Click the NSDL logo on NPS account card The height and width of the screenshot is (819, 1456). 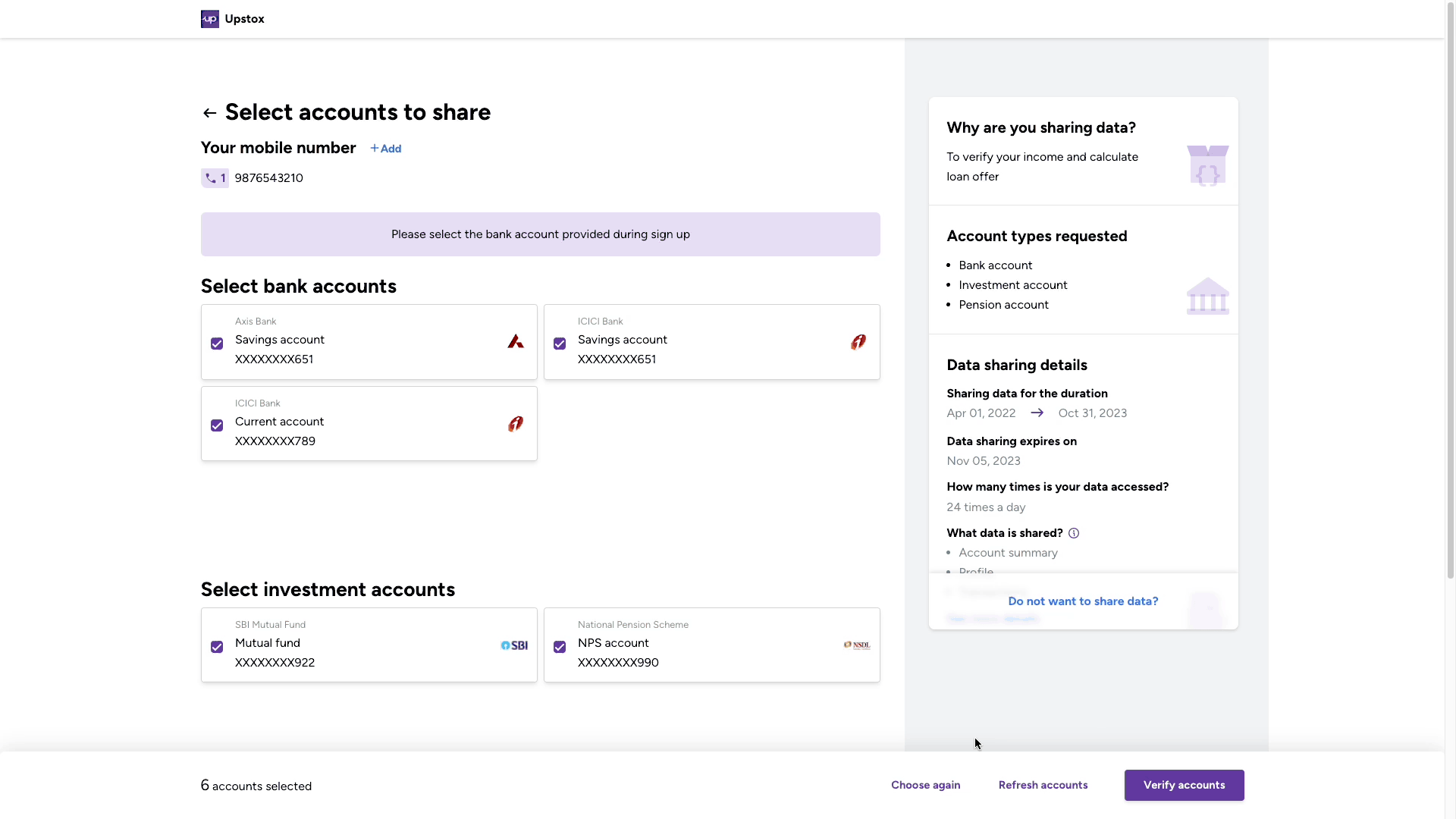(x=857, y=645)
